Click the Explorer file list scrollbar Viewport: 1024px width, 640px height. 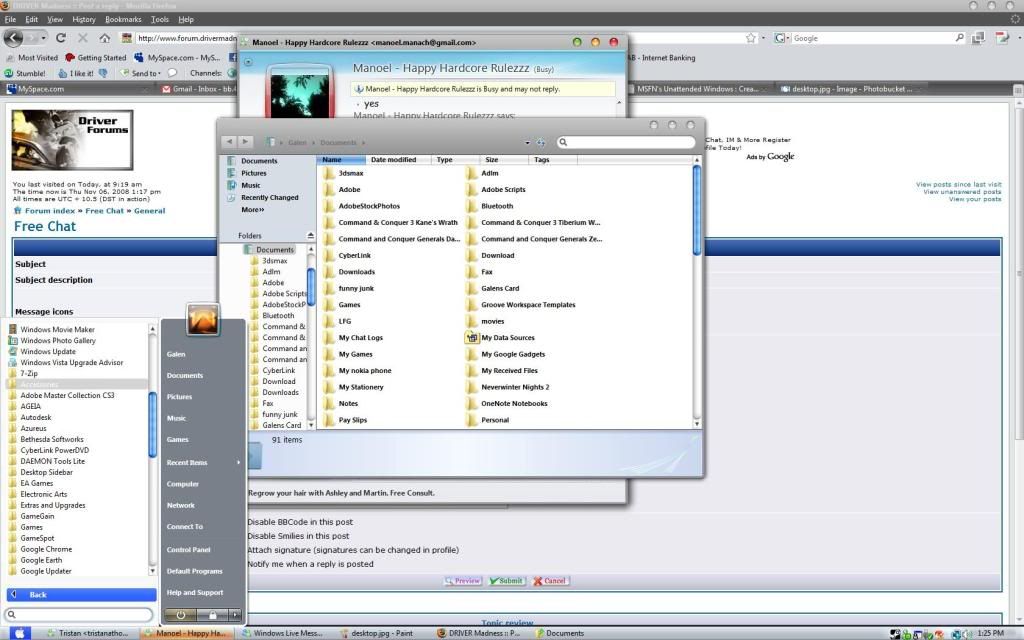(x=697, y=209)
